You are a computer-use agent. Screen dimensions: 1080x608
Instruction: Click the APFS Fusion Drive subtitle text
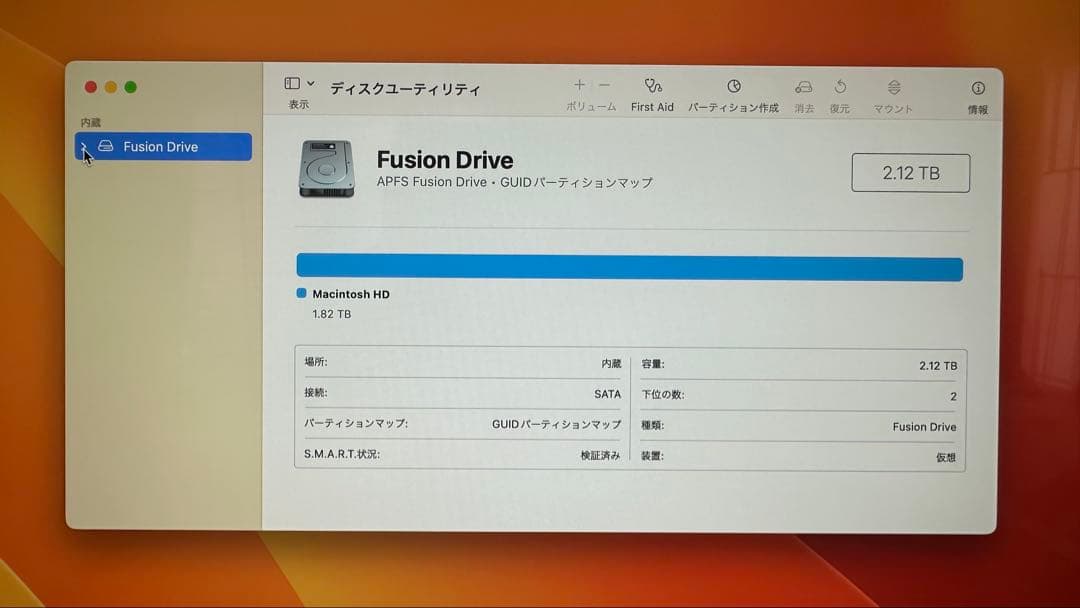(x=515, y=182)
